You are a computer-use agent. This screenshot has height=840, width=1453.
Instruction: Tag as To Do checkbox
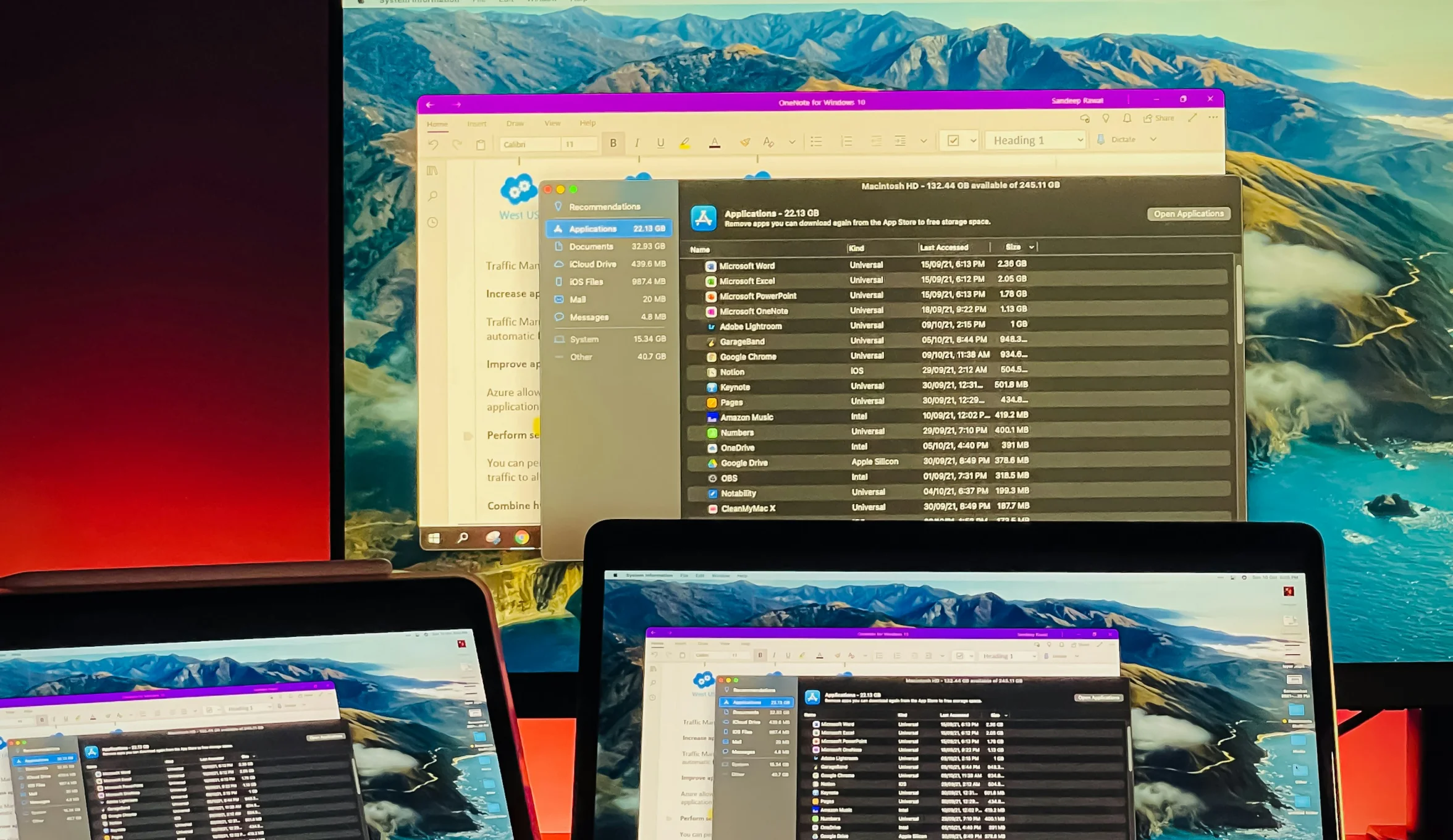click(953, 141)
